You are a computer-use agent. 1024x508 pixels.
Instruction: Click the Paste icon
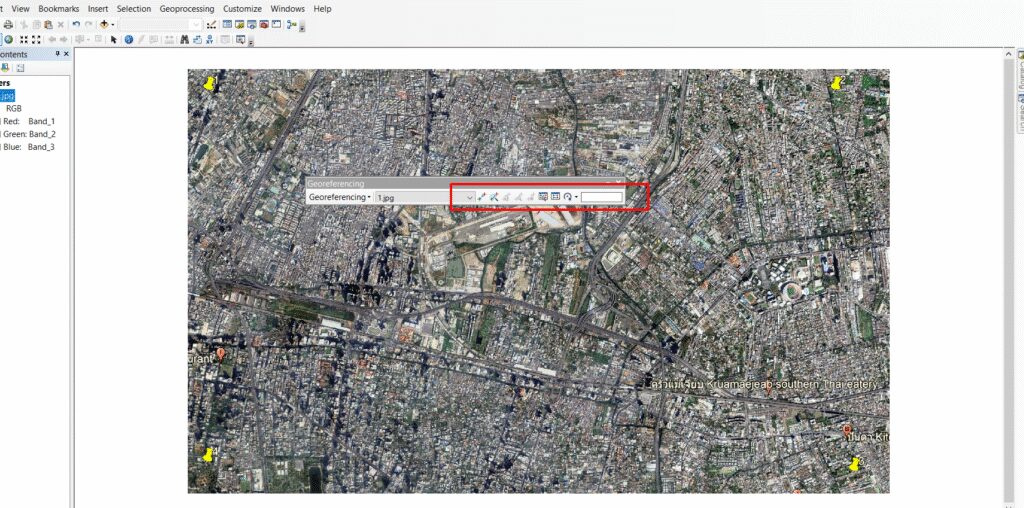pos(48,25)
